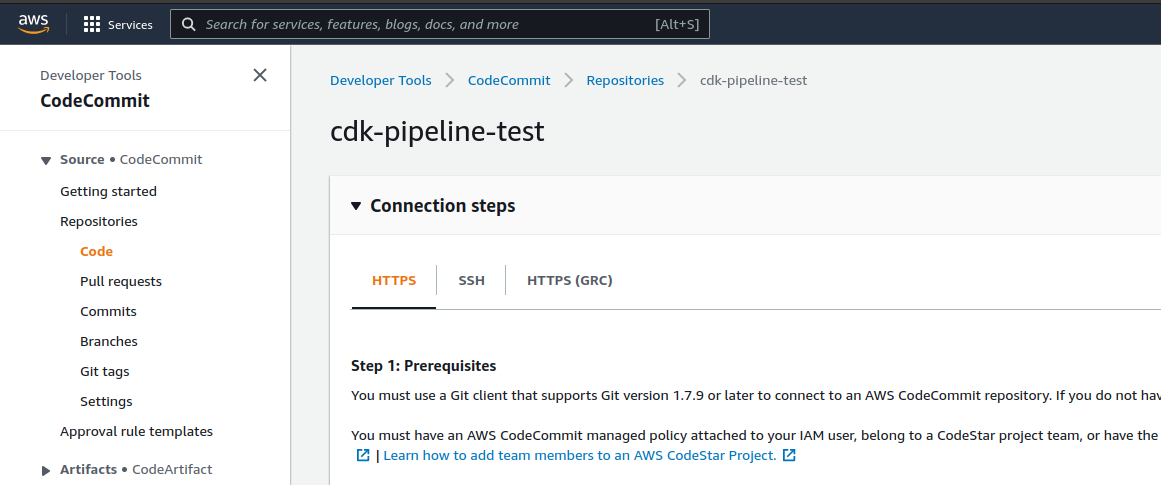1161x485 pixels.
Task: Learn how to add team members link
Action: coord(579,456)
